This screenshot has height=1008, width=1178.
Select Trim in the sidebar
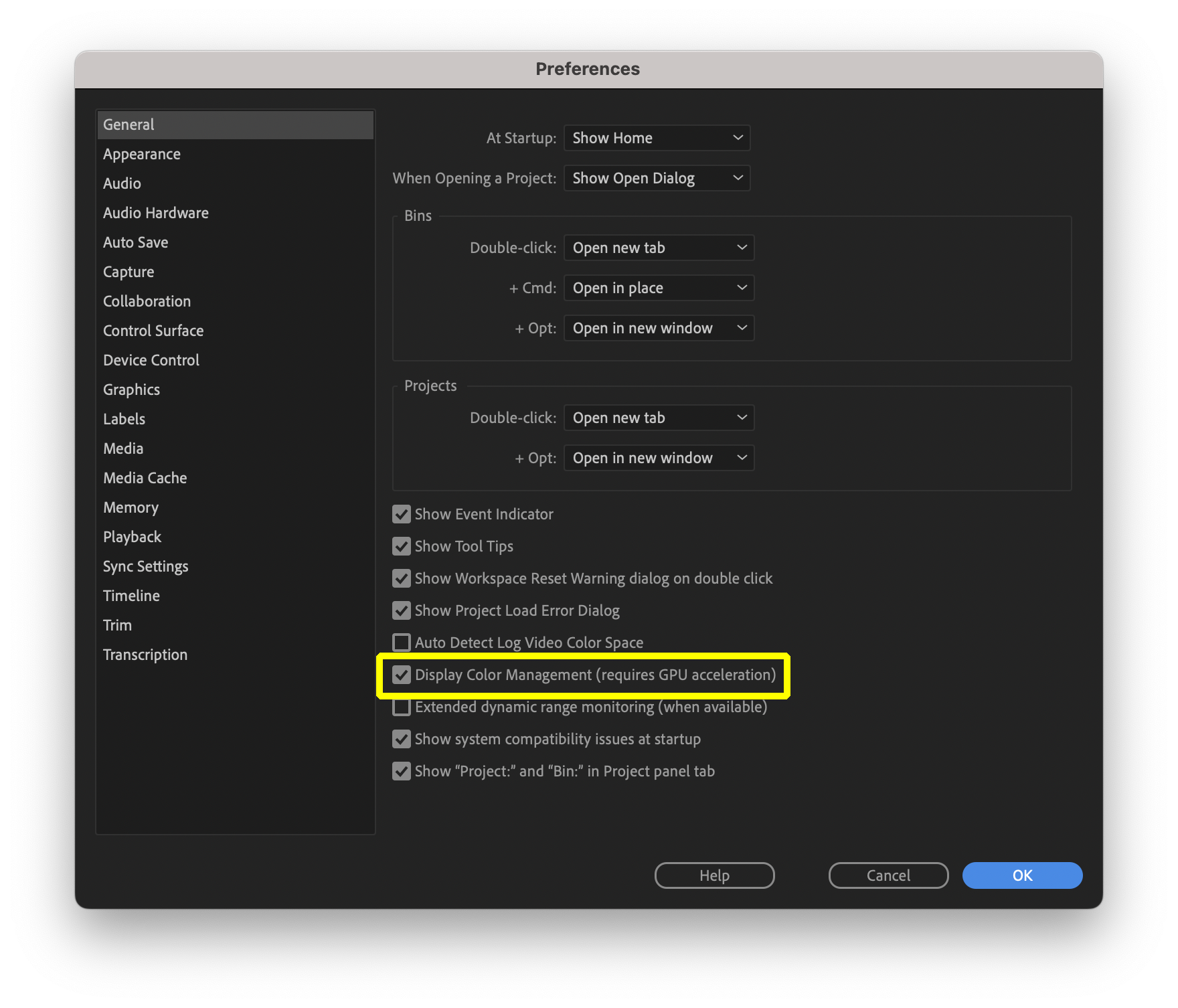(235, 625)
